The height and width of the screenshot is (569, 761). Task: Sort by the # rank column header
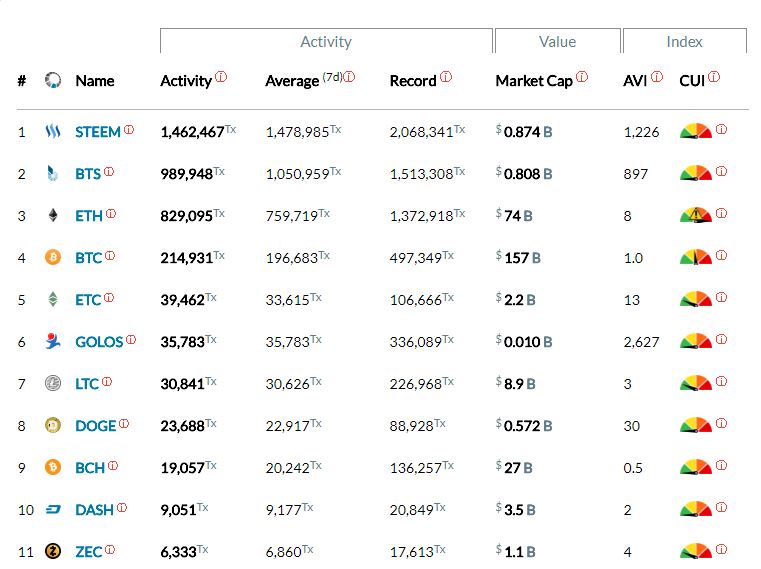point(21,81)
